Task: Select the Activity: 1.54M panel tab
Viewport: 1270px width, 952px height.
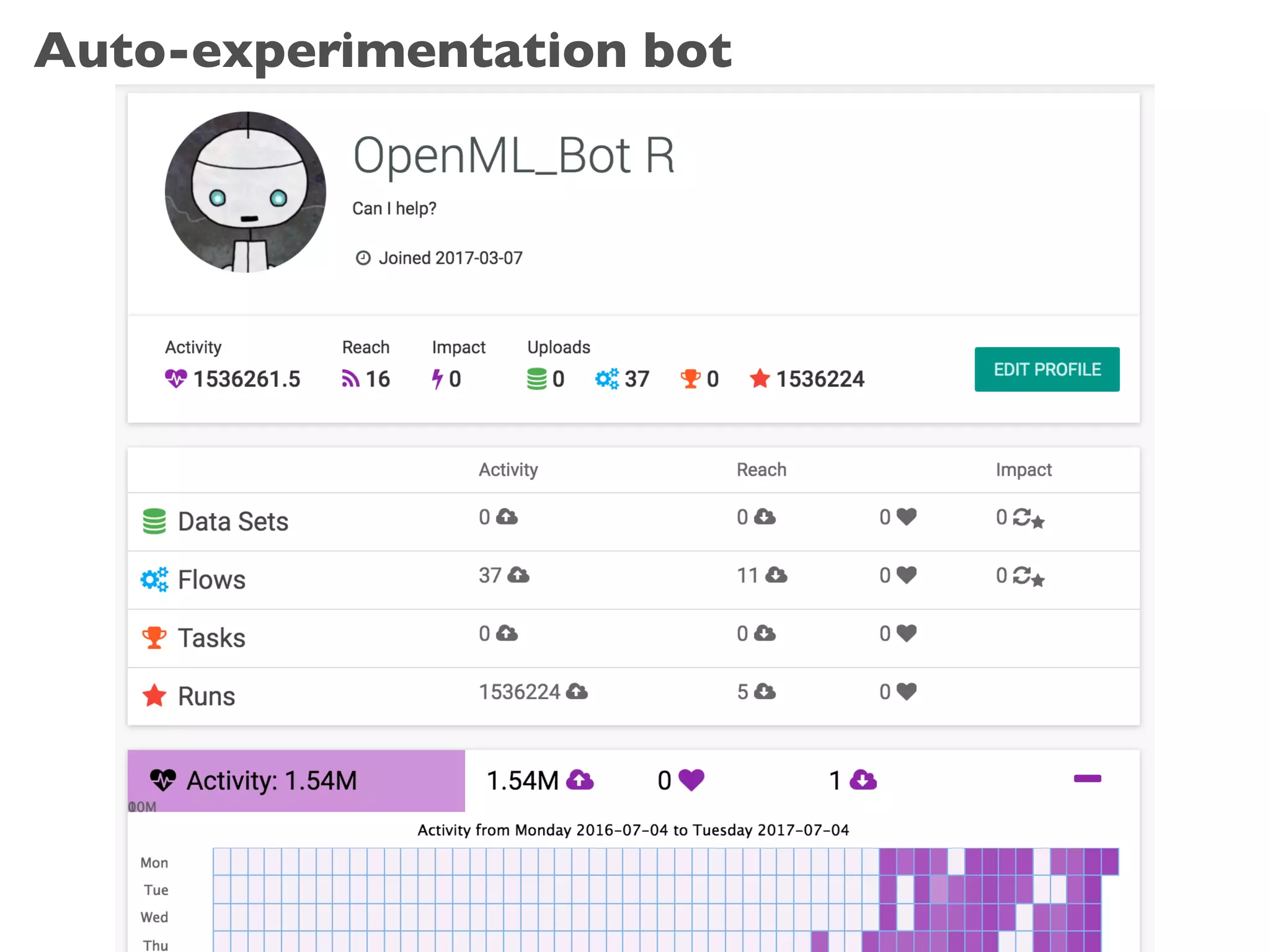Action: coord(296,780)
